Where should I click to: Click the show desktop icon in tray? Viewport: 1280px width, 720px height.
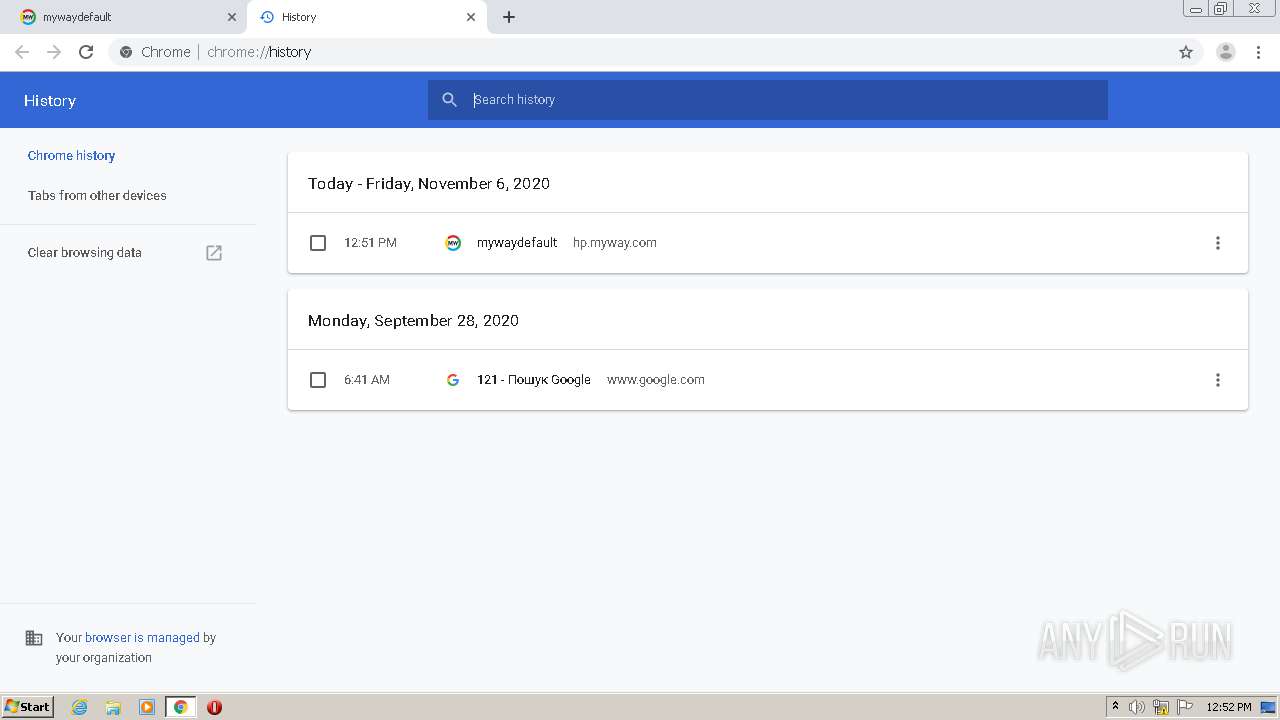1268,707
